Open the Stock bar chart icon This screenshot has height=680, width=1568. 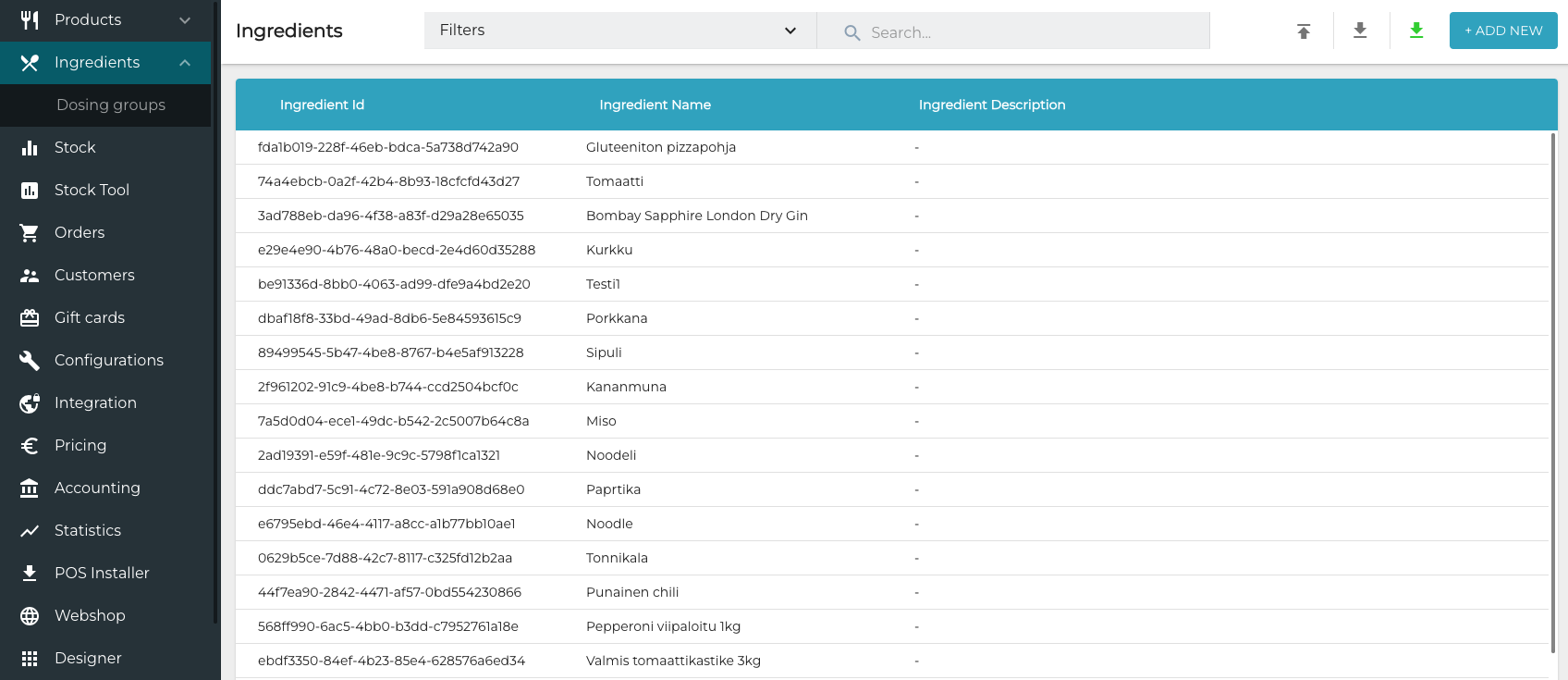click(x=30, y=148)
